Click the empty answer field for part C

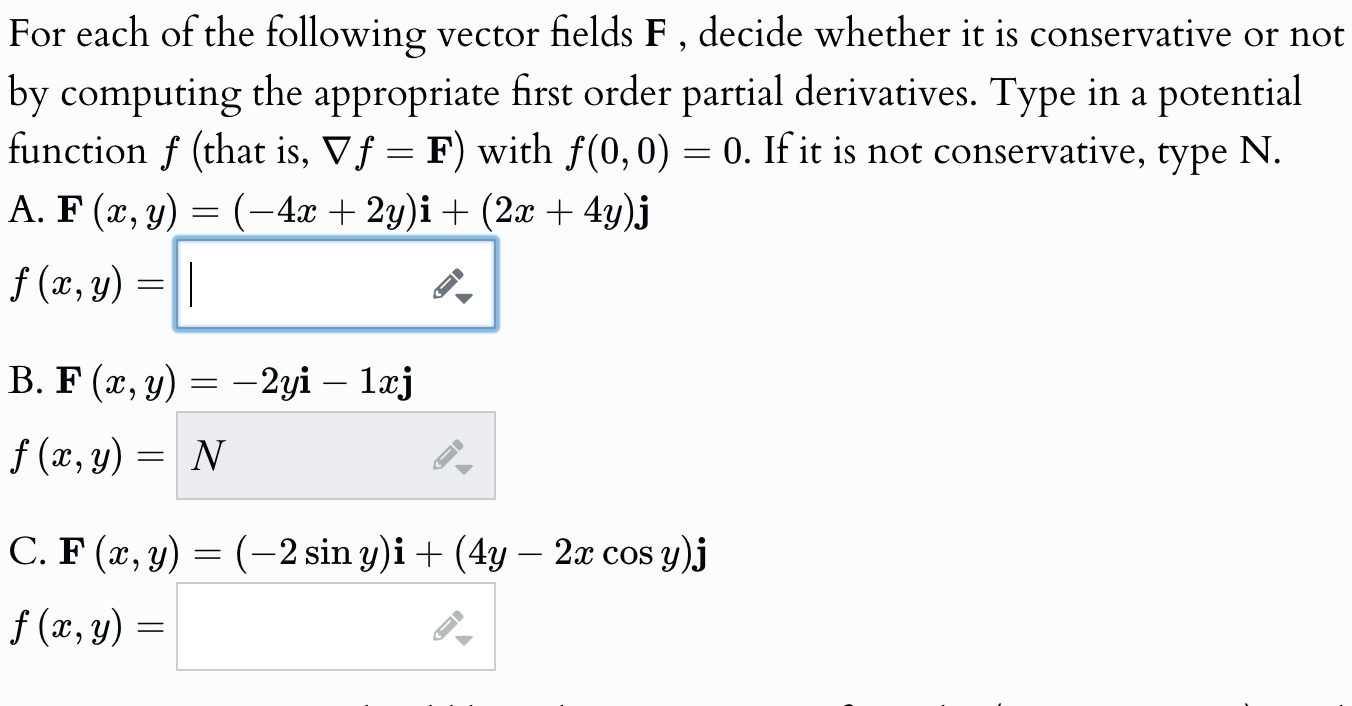tap(336, 627)
